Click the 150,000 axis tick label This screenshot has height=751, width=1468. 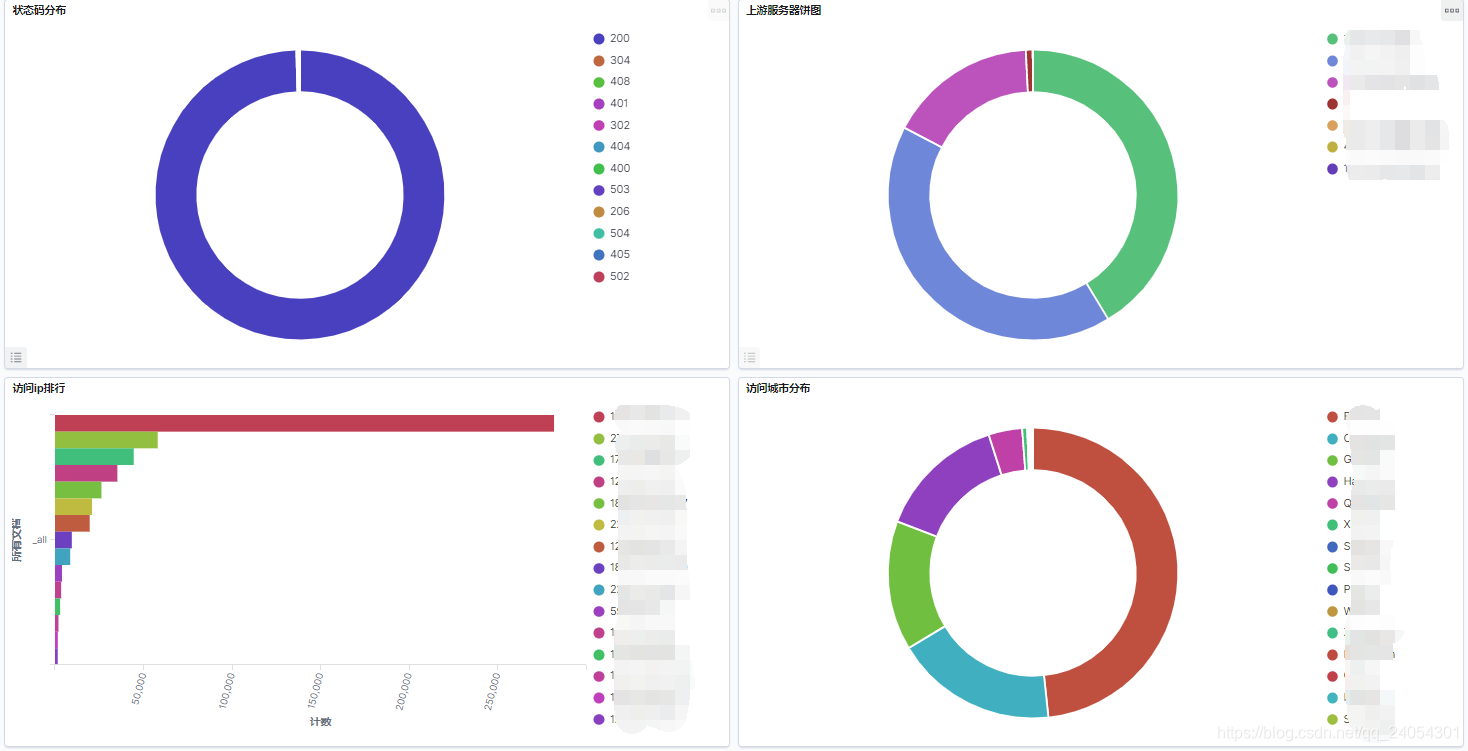(317, 690)
